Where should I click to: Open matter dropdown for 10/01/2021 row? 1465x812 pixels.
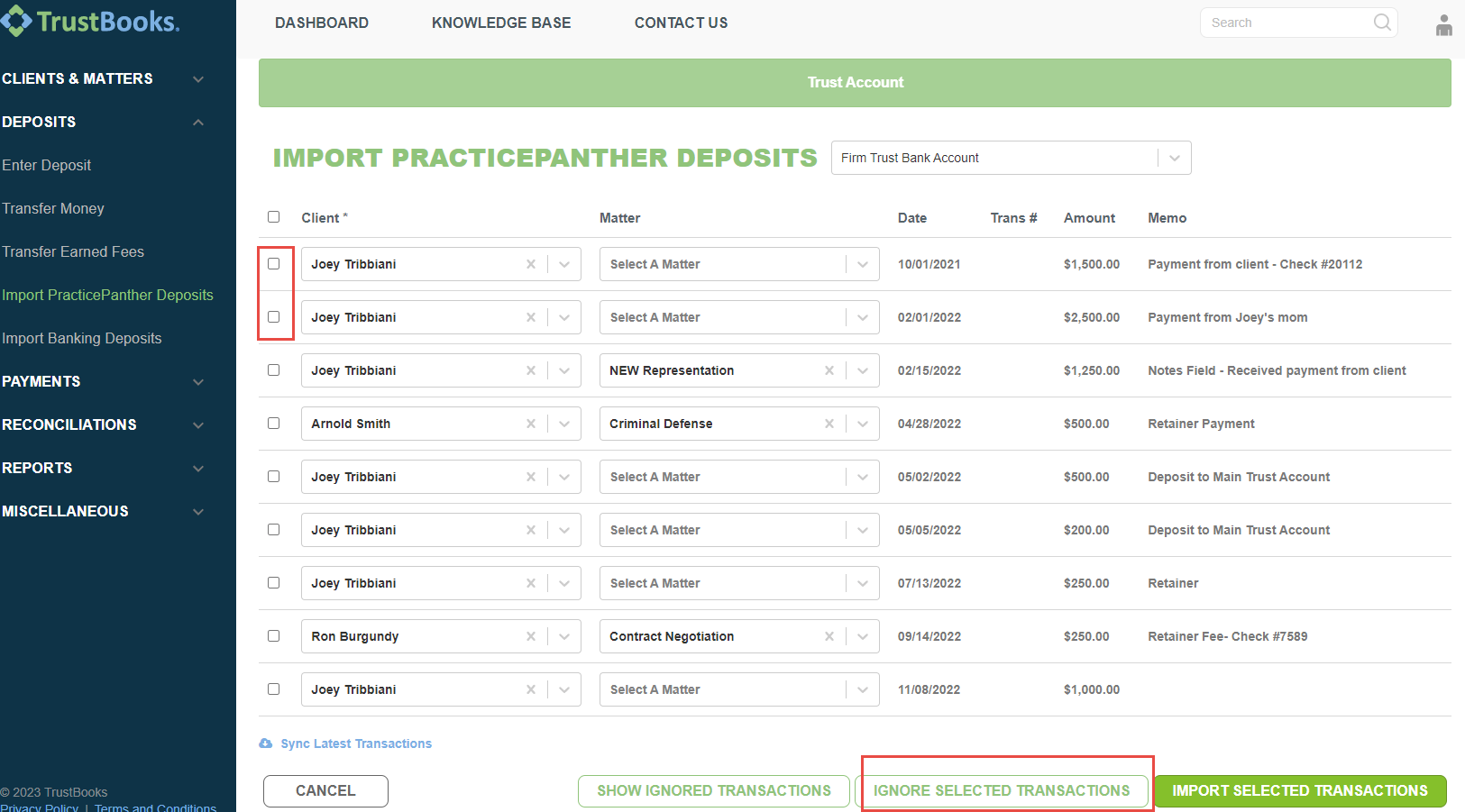(739, 264)
